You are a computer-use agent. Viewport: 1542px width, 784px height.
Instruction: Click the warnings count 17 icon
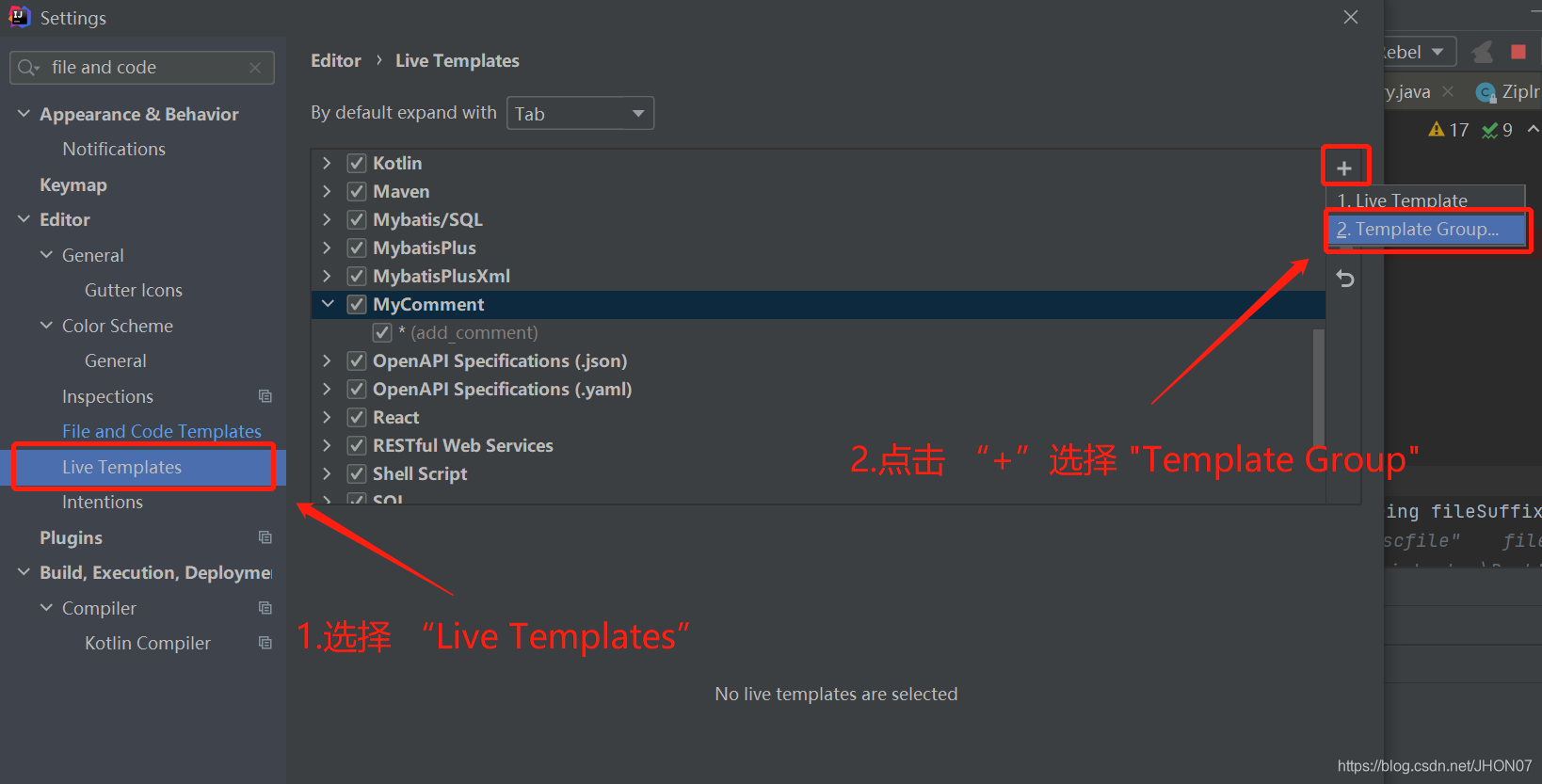(x=1437, y=130)
